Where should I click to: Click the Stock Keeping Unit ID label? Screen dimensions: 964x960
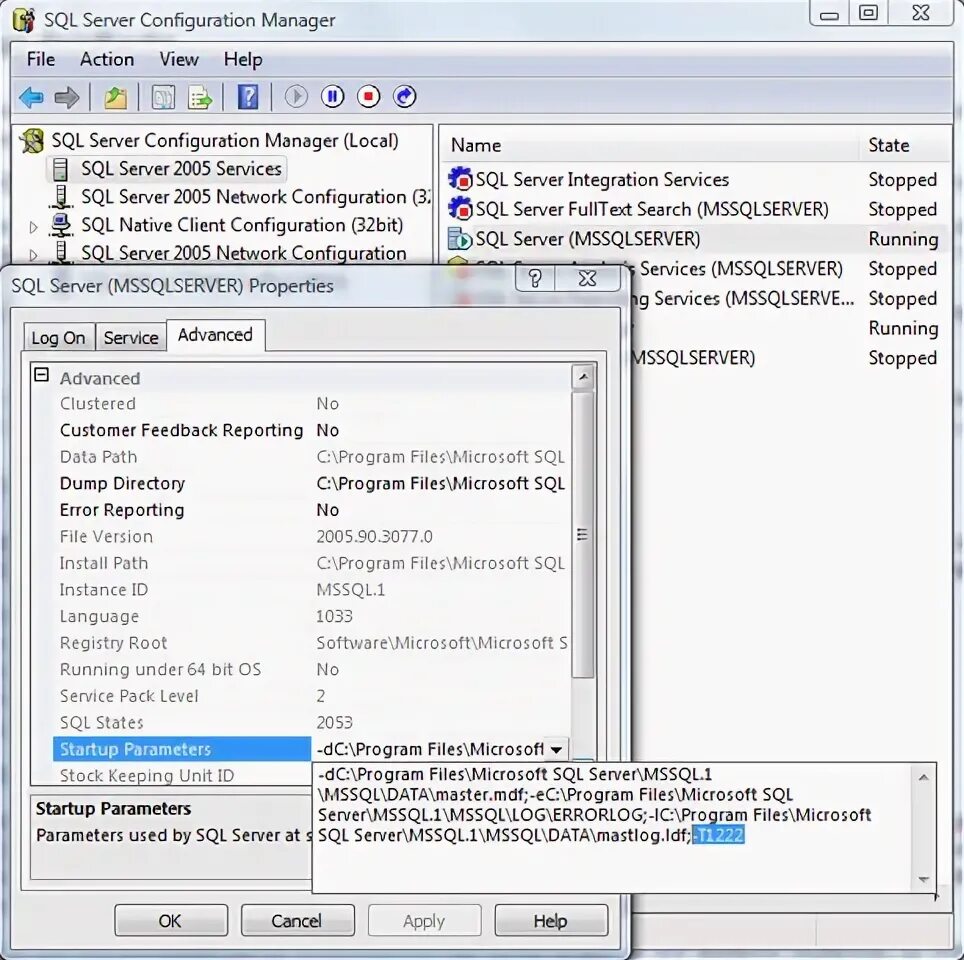coord(147,776)
